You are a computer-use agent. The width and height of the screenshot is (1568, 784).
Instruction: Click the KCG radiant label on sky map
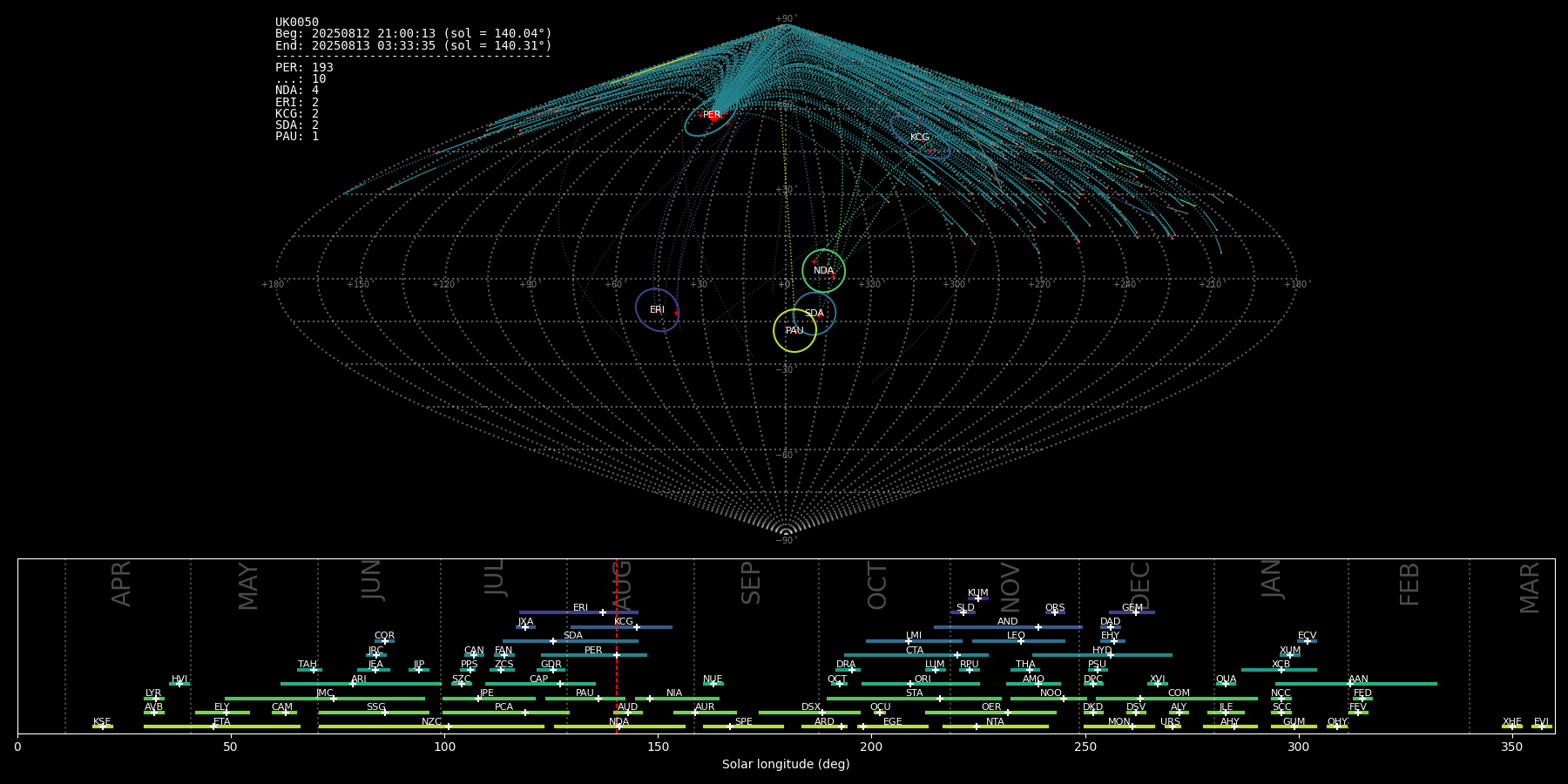pos(920,138)
